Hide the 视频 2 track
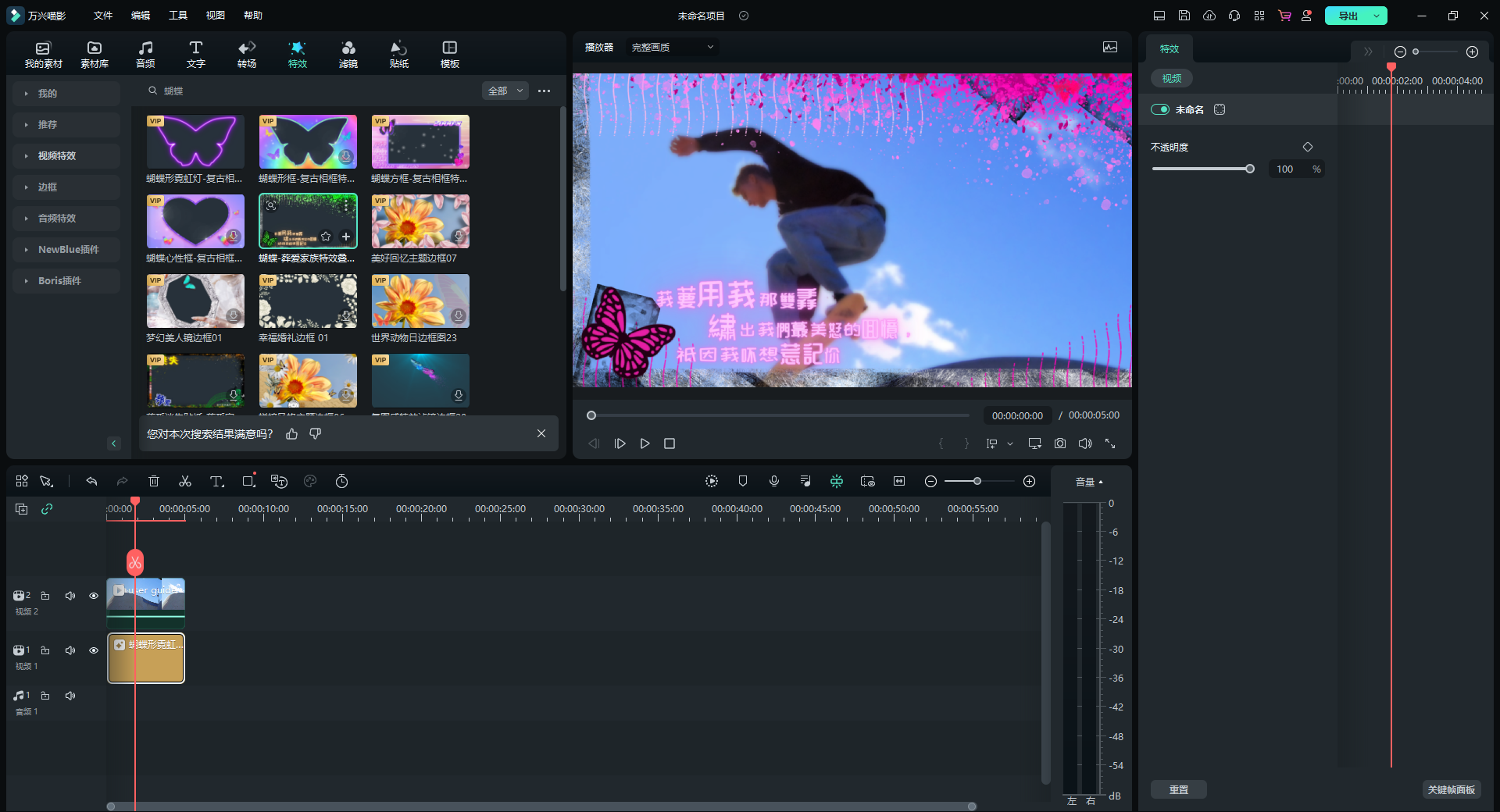Viewport: 1500px width, 812px height. pyautogui.click(x=94, y=596)
